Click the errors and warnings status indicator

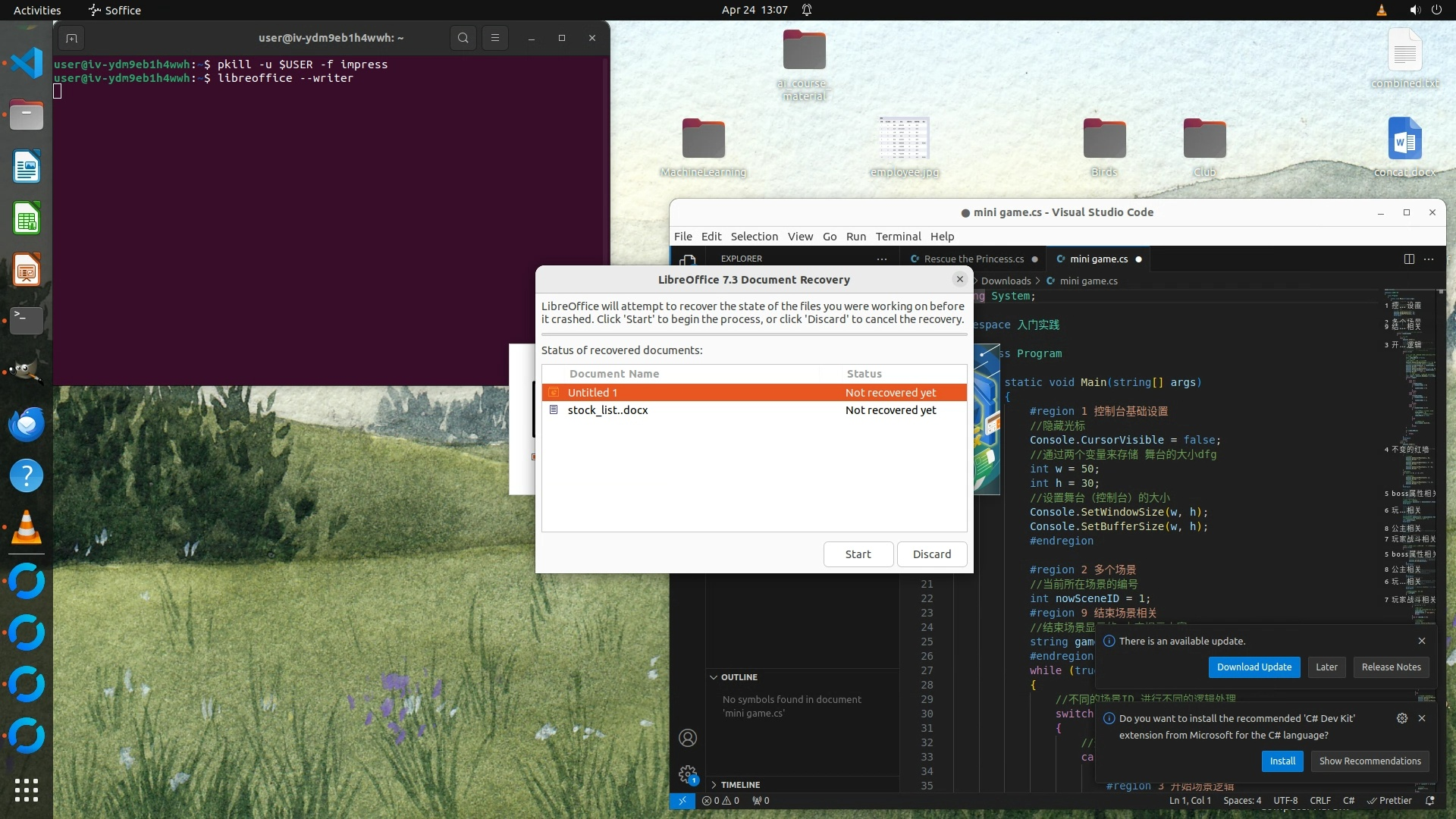pyautogui.click(x=720, y=801)
